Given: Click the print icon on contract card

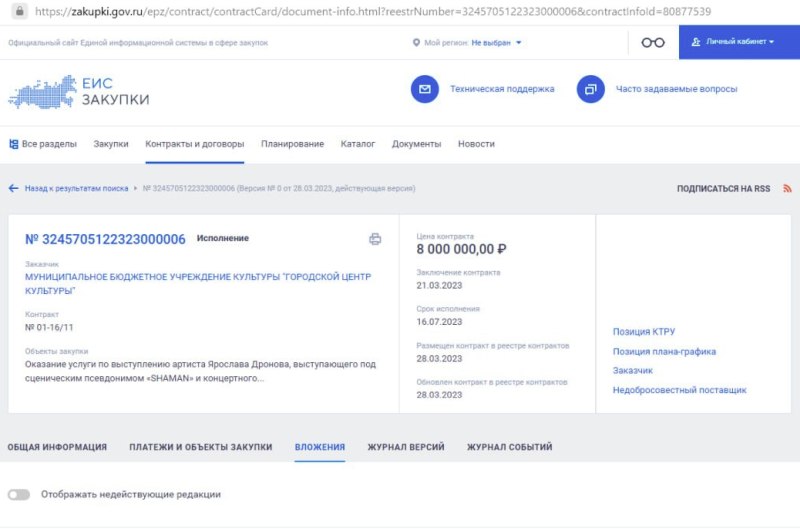Looking at the screenshot, I should point(375,239).
